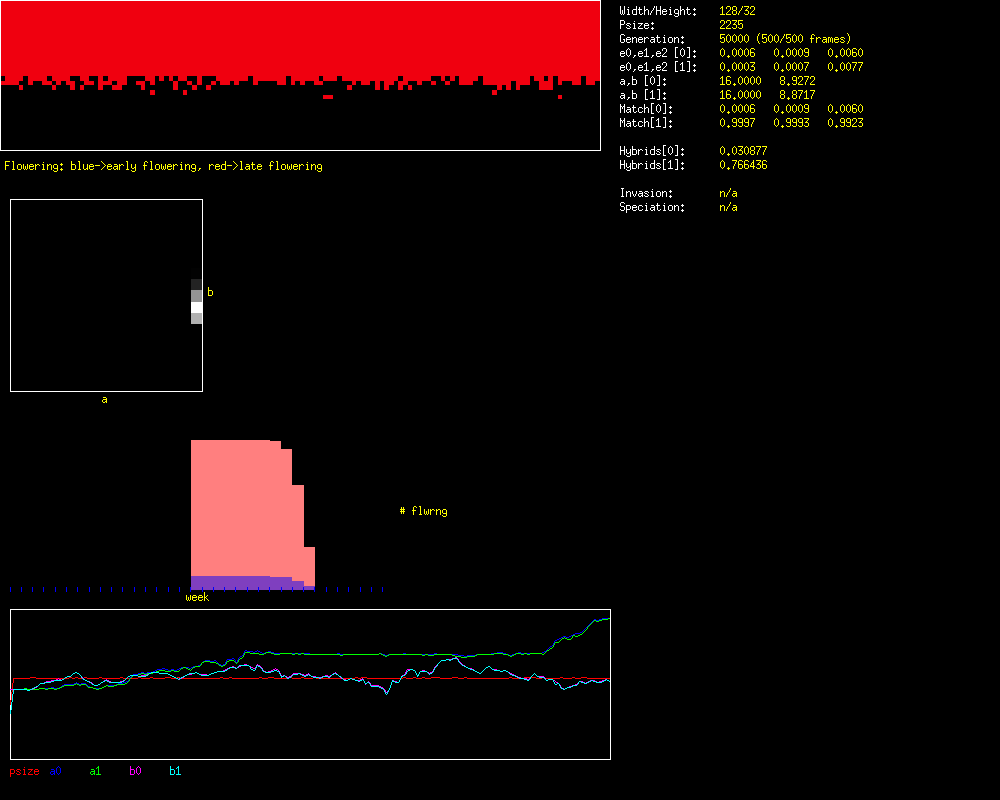1000x800 pixels.
Task: Click the red region of flowering map
Action: [300, 40]
